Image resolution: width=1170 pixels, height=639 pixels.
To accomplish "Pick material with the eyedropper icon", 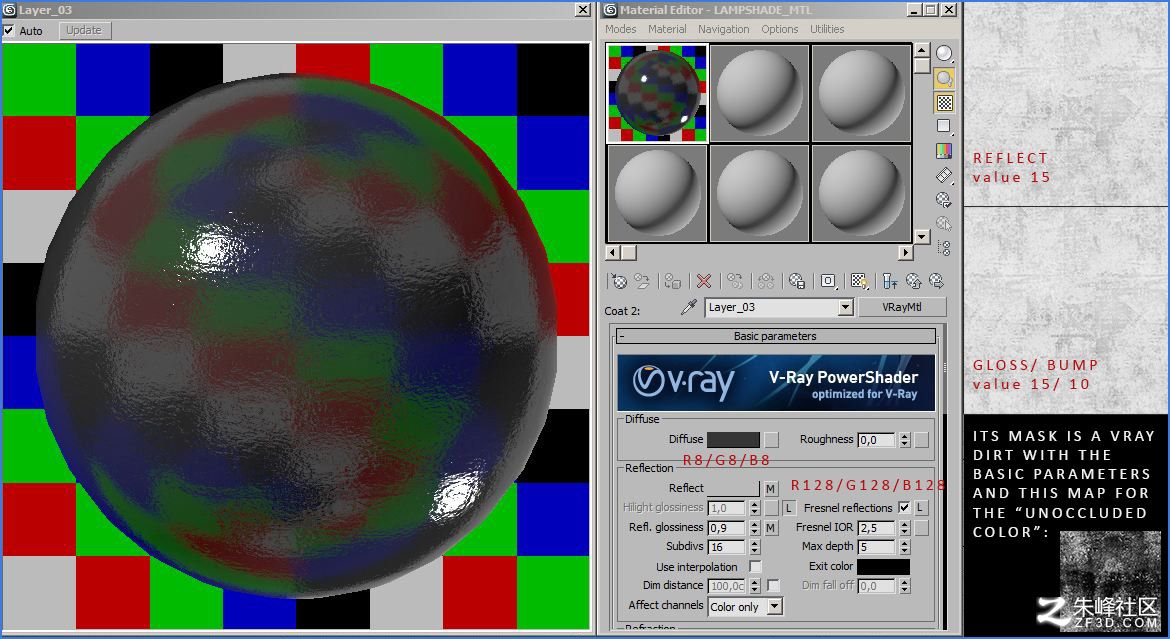I will [x=689, y=308].
